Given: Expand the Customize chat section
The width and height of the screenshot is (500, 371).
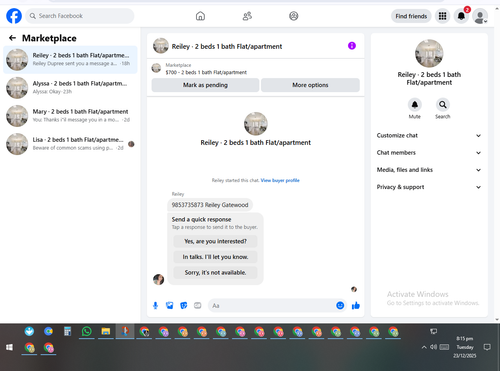Looking at the screenshot, I should (x=429, y=136).
